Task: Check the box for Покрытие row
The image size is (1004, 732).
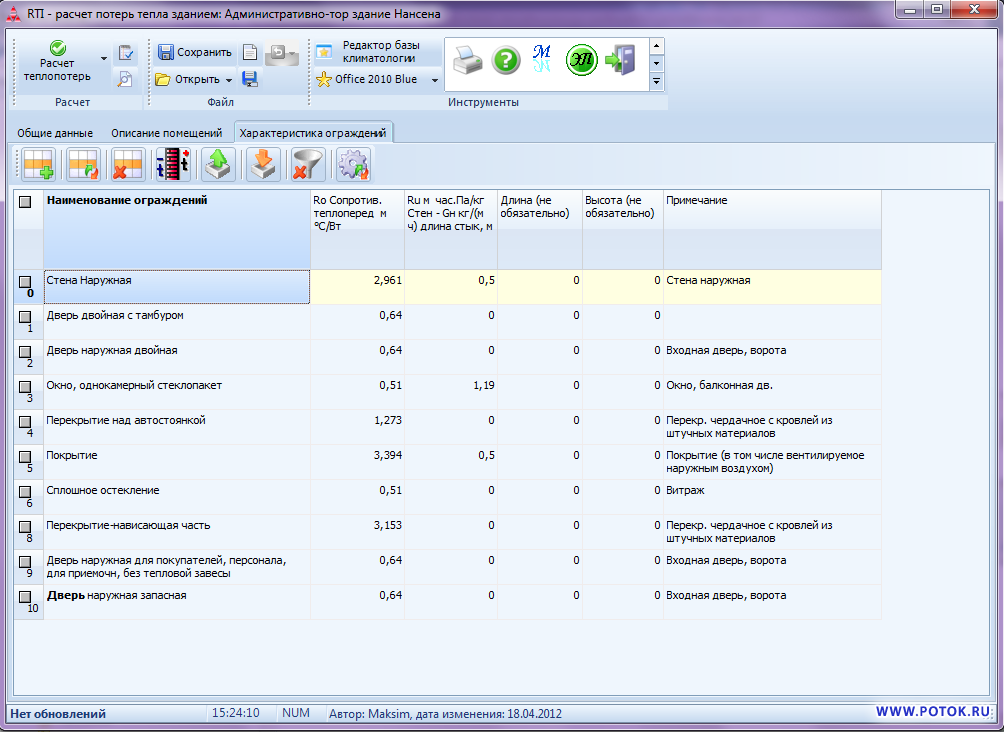Action: (25, 458)
